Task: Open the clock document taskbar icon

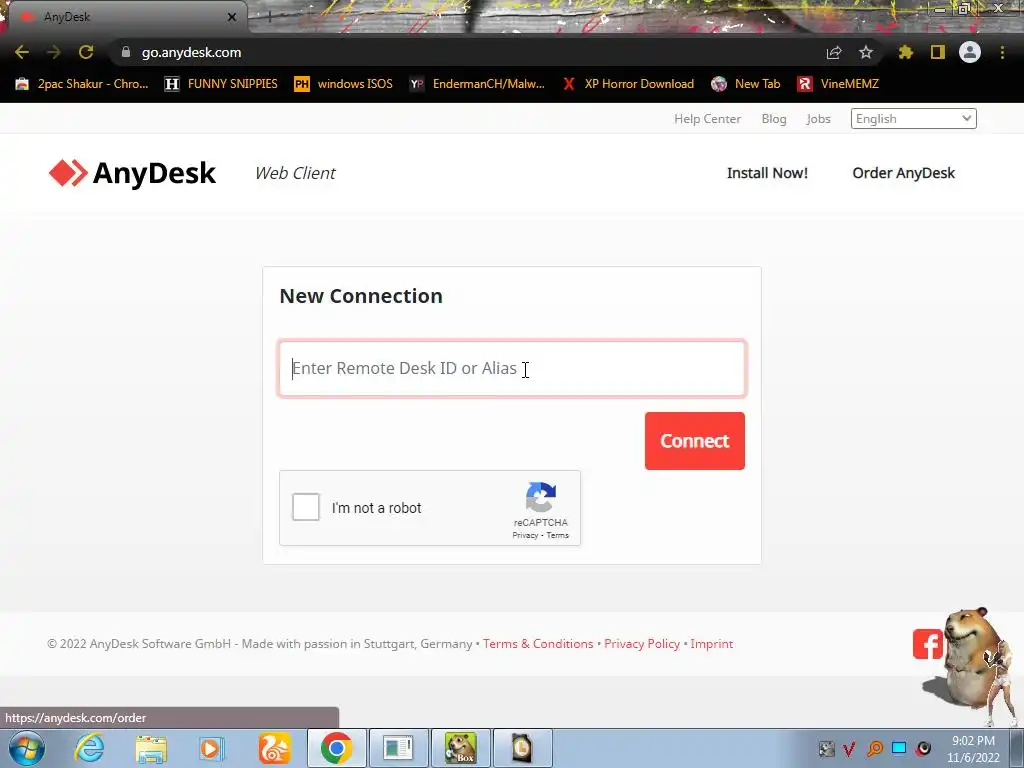Action: point(522,748)
